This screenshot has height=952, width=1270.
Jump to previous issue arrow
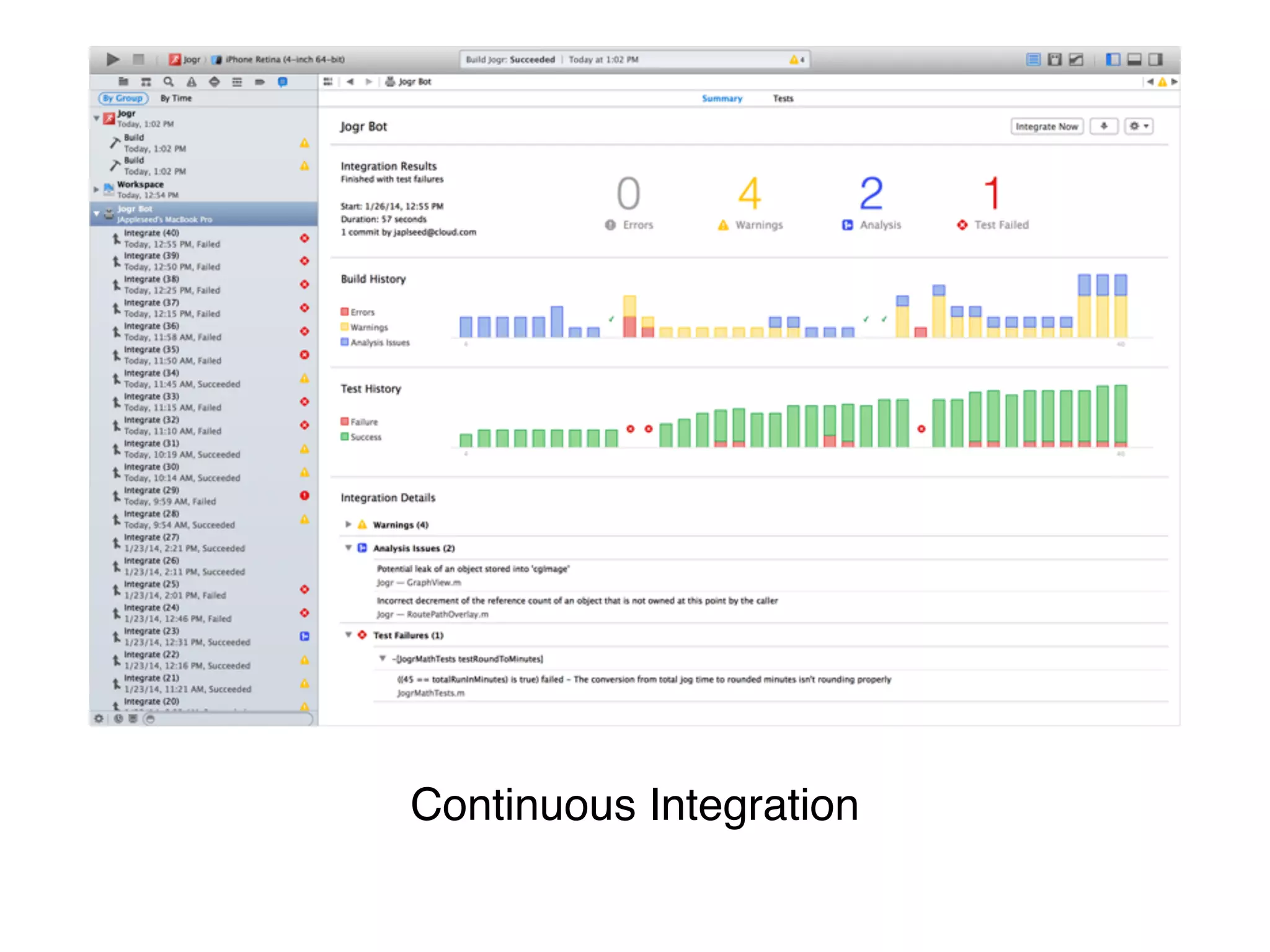coord(1150,82)
